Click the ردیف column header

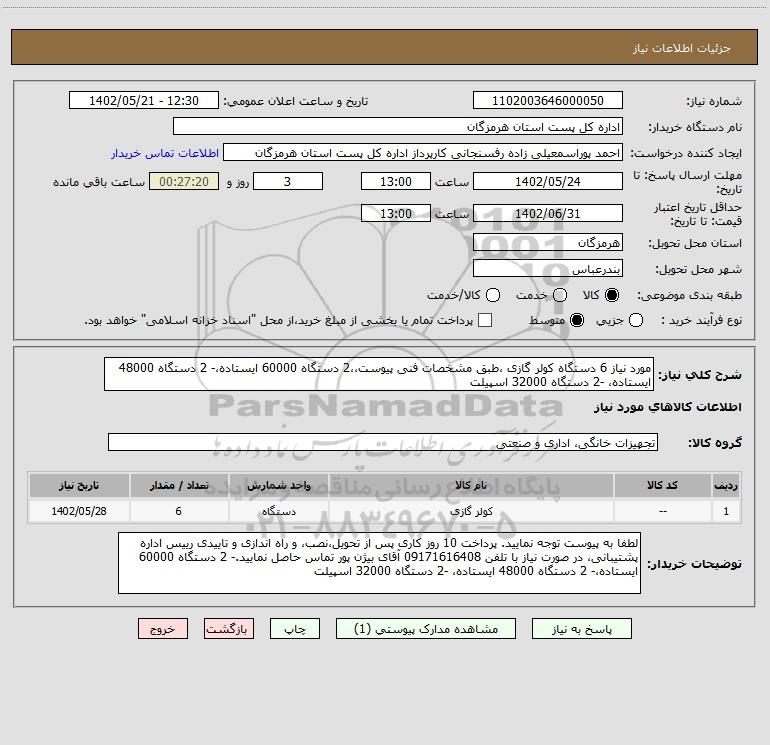(726, 486)
